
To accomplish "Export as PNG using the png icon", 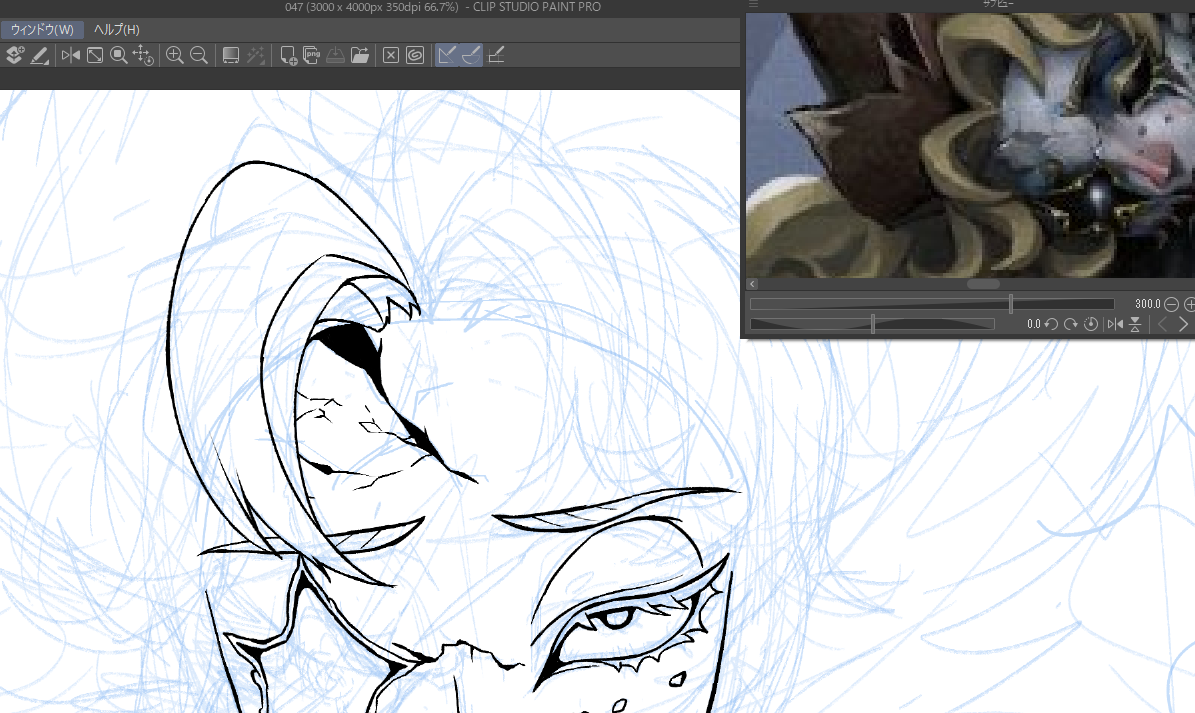I will point(311,55).
